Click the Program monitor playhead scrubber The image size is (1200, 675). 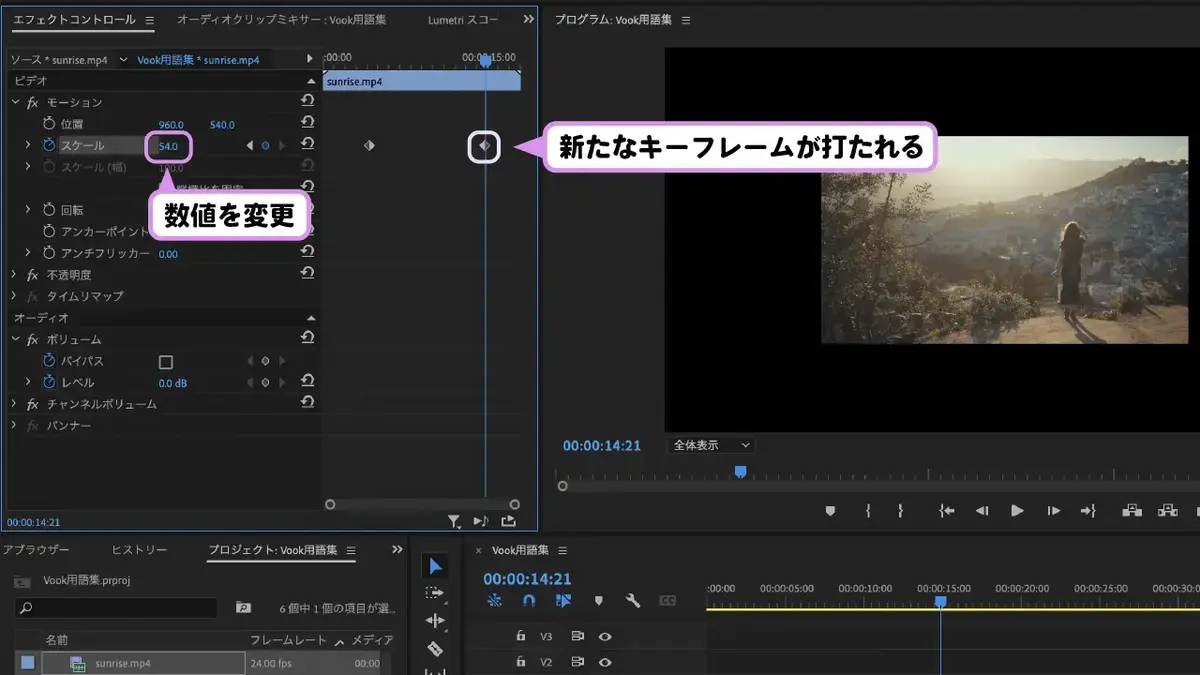tap(740, 471)
